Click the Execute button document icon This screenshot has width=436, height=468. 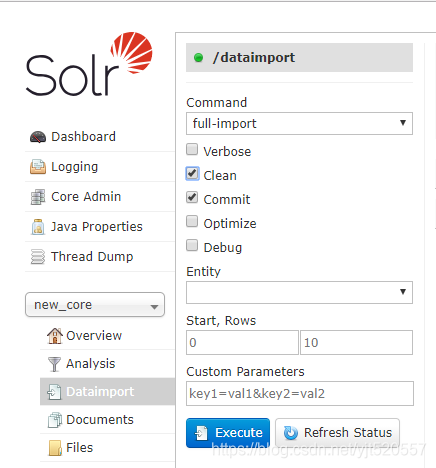click(201, 433)
